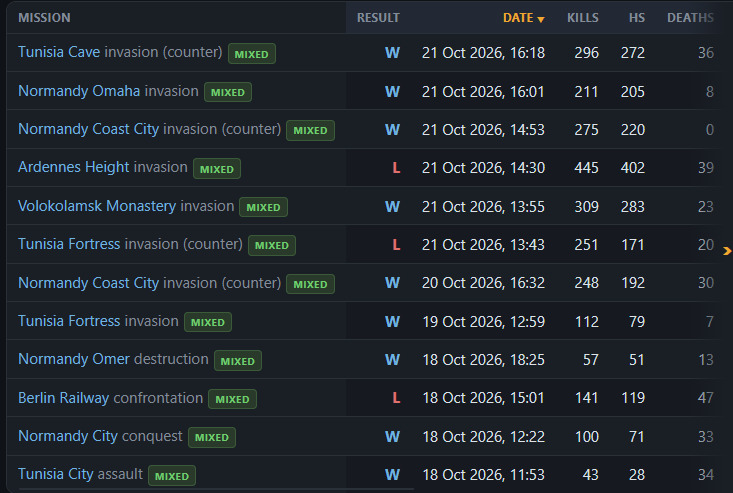The height and width of the screenshot is (493, 733).
Task: Click date 21 Oct 2026, 14:53
Action: point(483,129)
